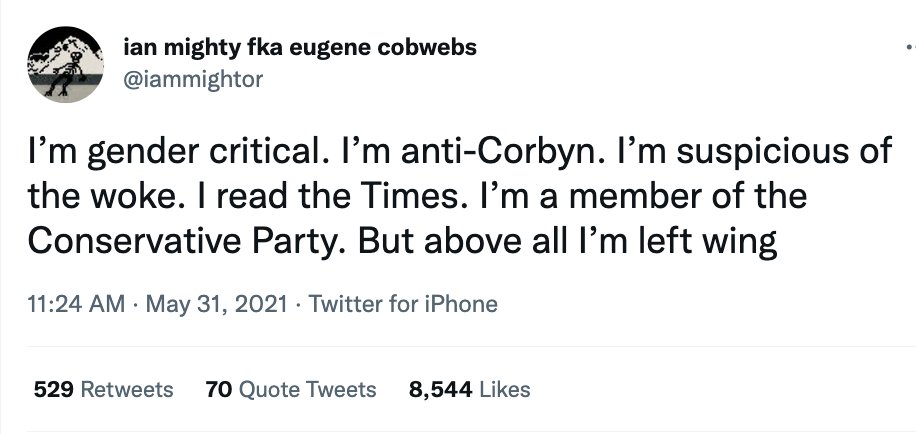Open the more options dots menu
916x434 pixels.
[908, 47]
